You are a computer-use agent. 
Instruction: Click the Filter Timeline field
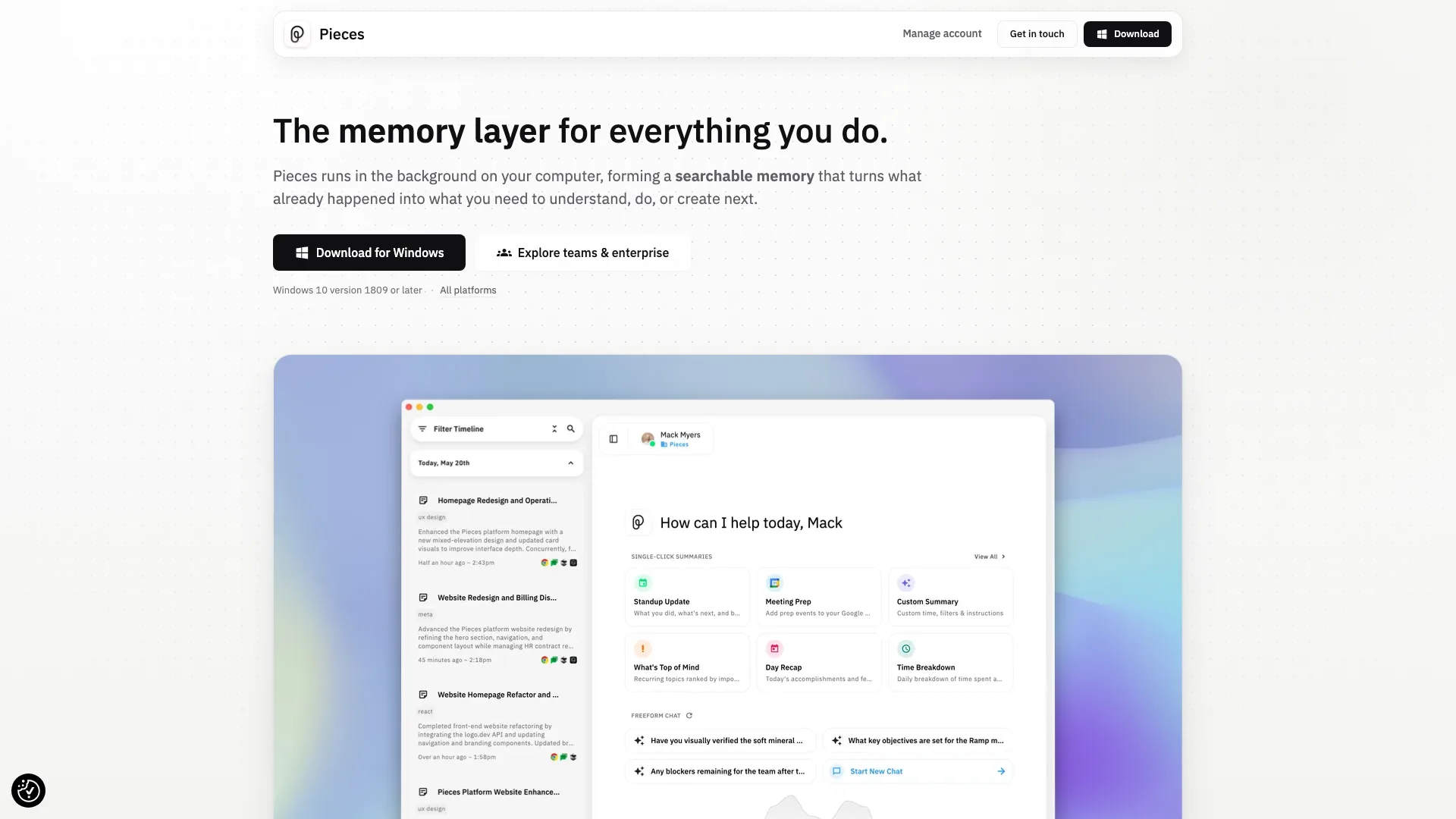point(497,429)
